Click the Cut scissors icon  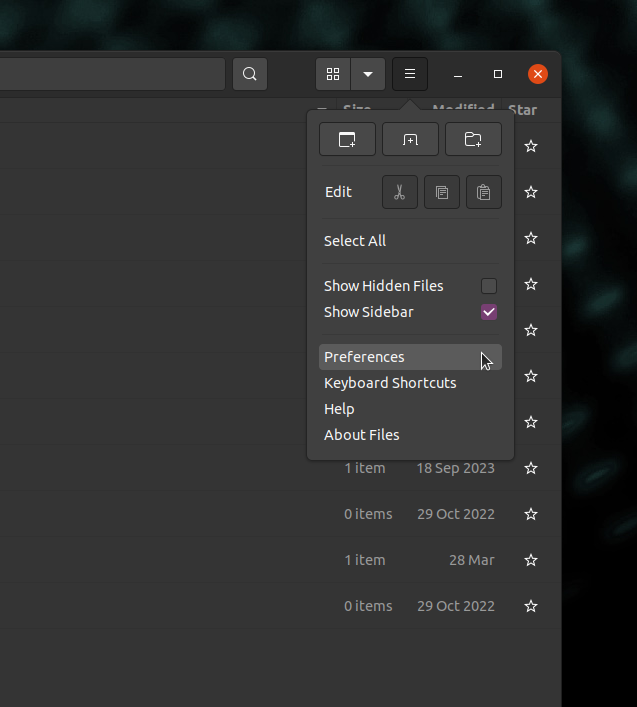(x=399, y=192)
